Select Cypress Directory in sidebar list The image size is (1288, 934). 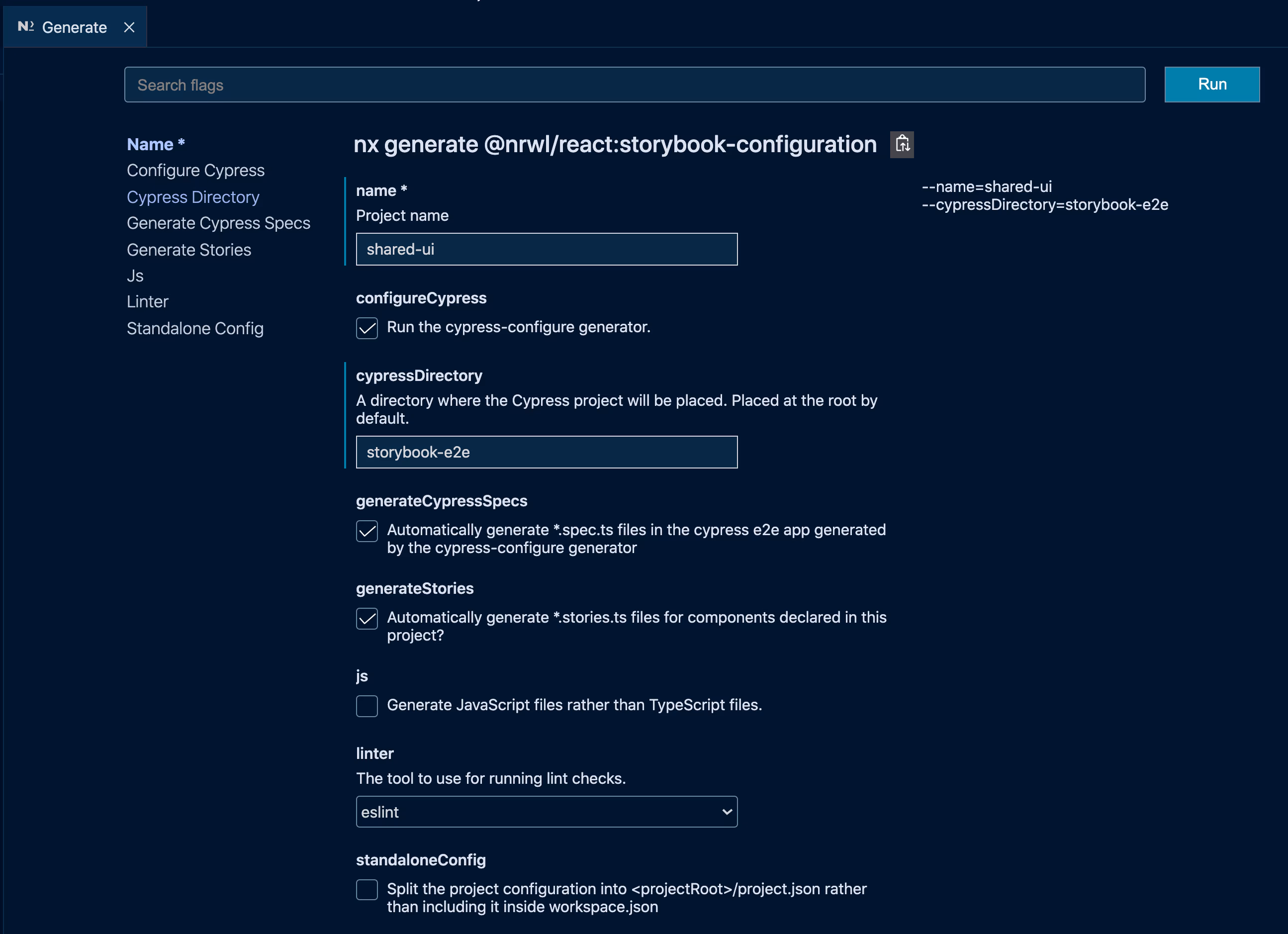click(193, 197)
